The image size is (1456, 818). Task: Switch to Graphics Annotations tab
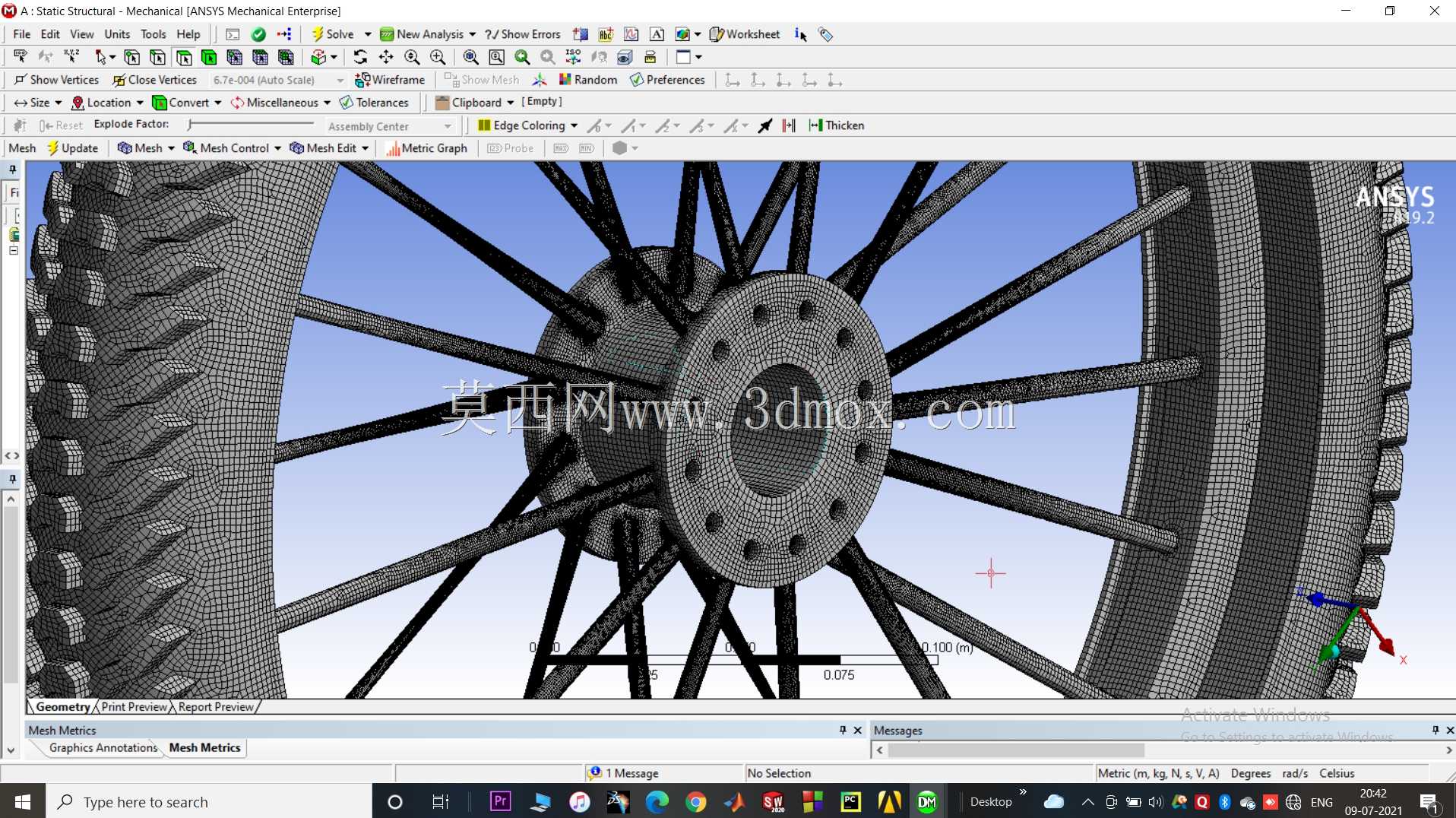click(103, 748)
